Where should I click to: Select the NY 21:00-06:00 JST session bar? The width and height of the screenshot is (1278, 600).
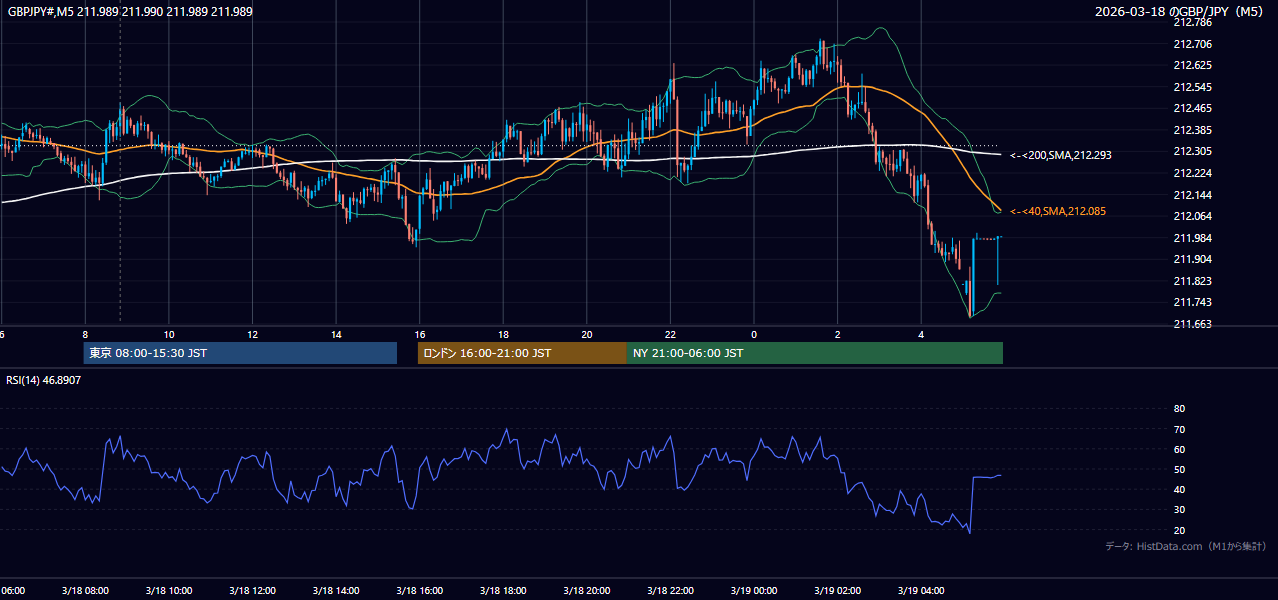click(815, 353)
